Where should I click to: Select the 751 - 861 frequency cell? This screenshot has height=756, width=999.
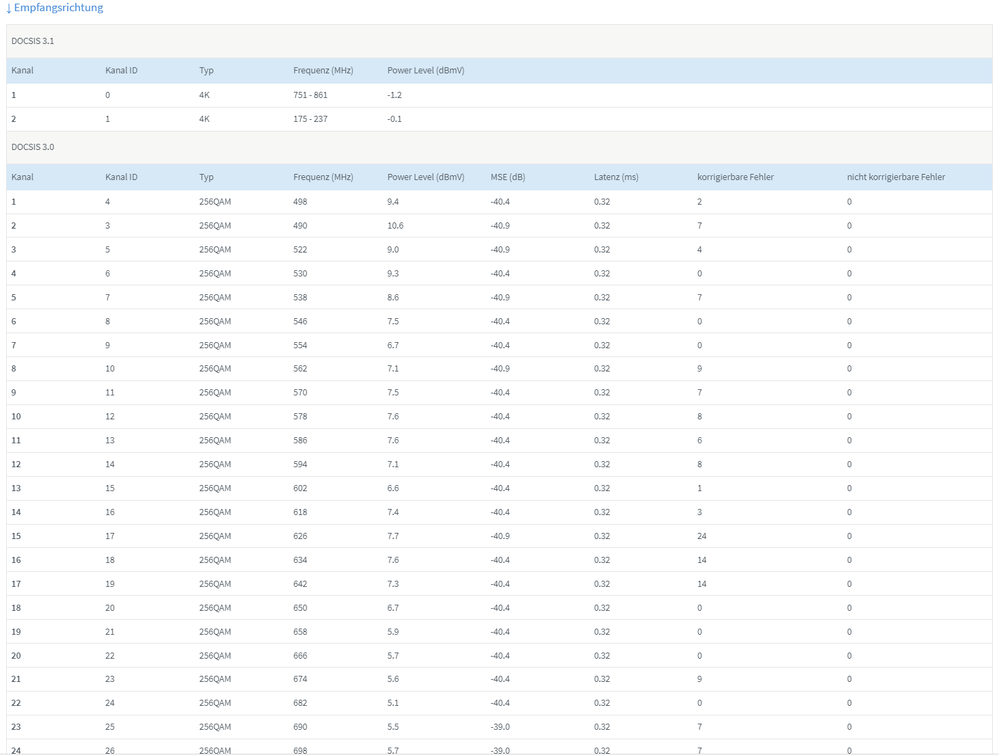310,95
